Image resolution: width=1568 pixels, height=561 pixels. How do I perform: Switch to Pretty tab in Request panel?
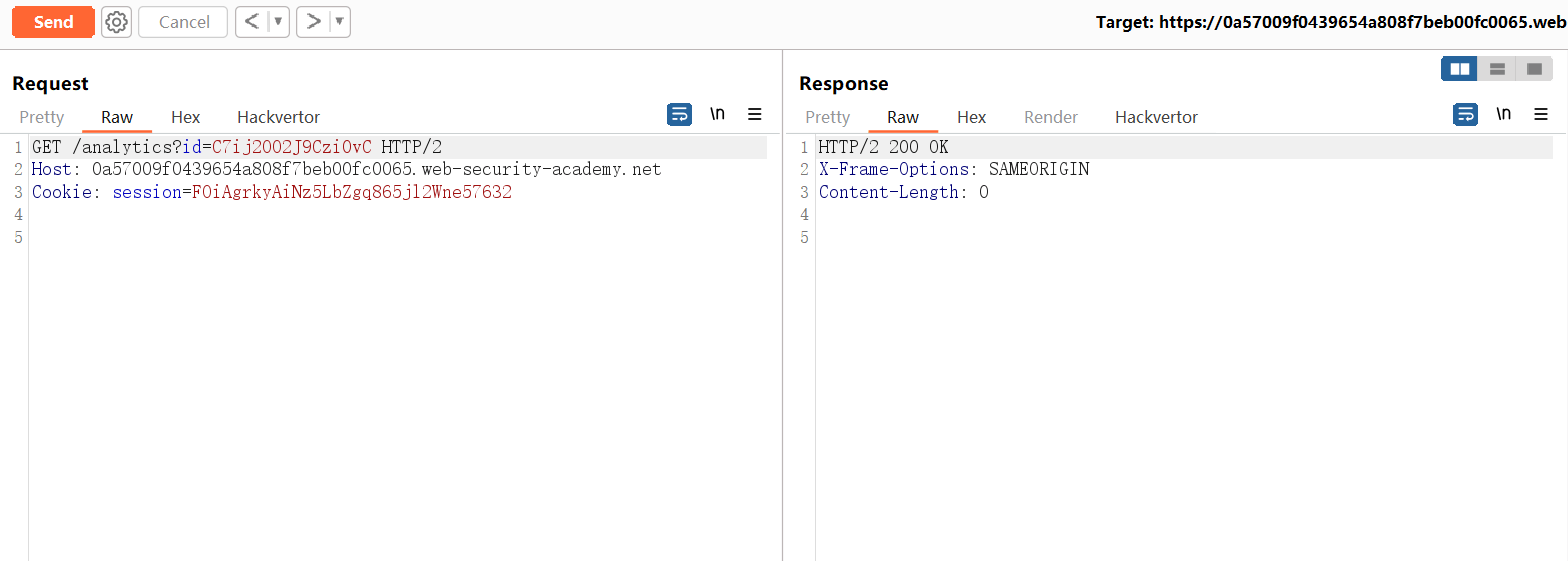tap(41, 117)
